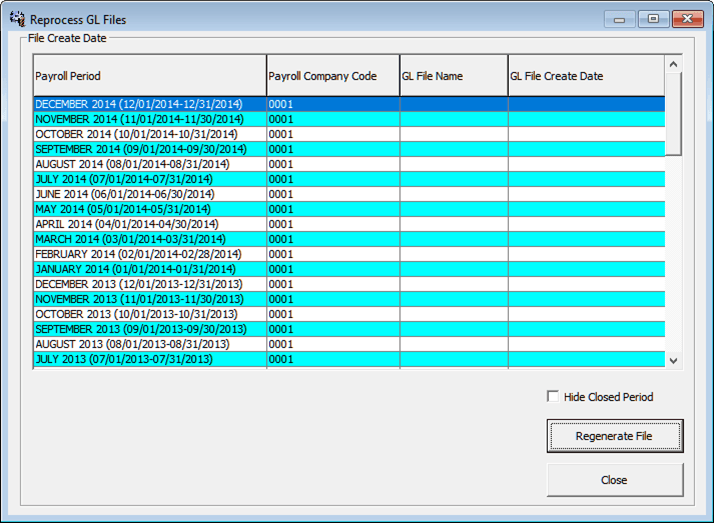This screenshot has width=714, height=523.
Task: Minimize the Reprocess GL Files window
Action: (x=619, y=19)
